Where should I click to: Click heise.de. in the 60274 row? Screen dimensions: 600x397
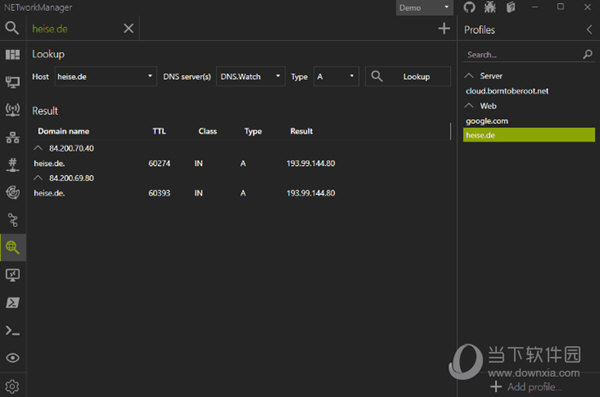49,163
